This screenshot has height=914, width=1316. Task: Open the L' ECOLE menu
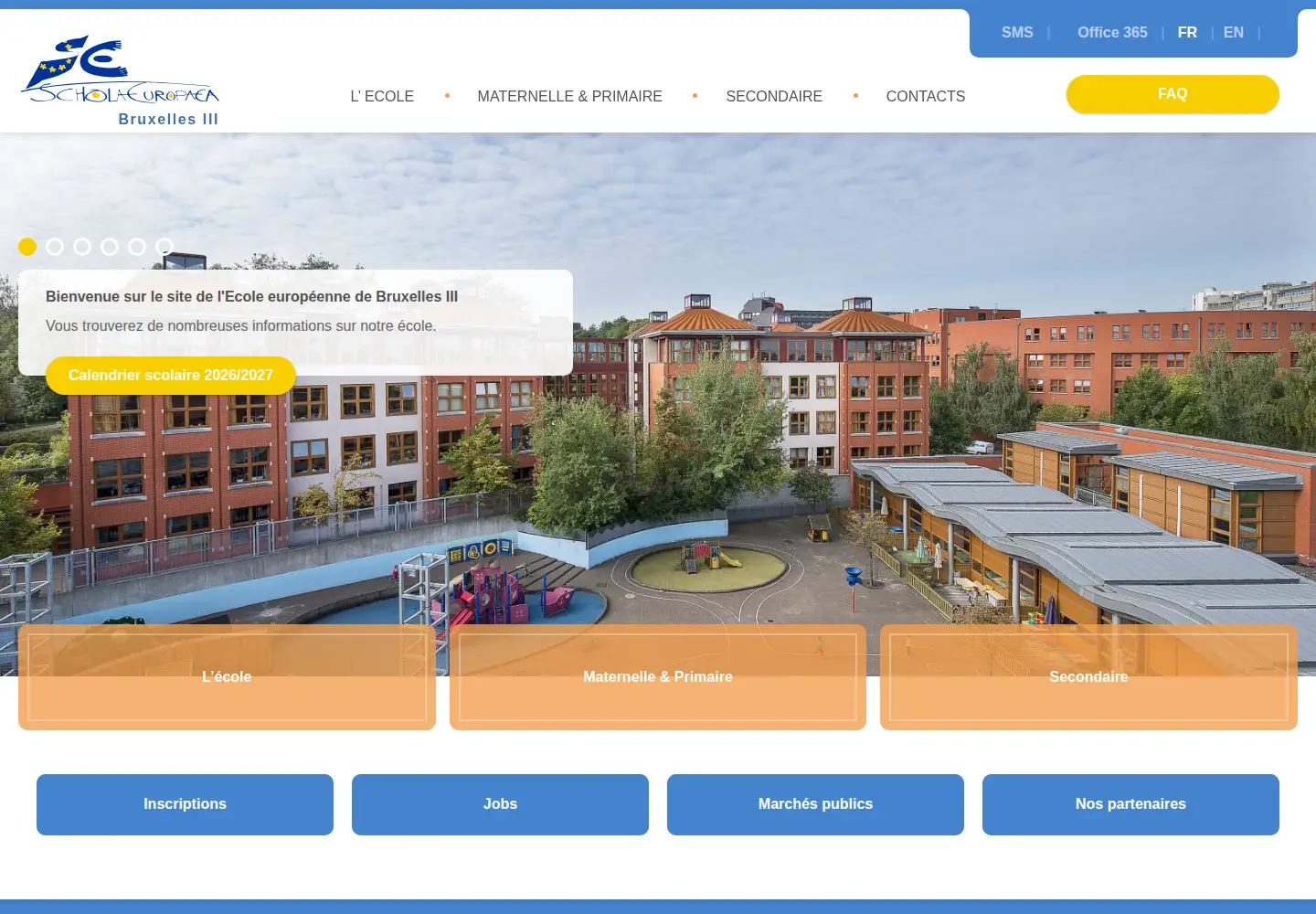pyautogui.click(x=382, y=96)
